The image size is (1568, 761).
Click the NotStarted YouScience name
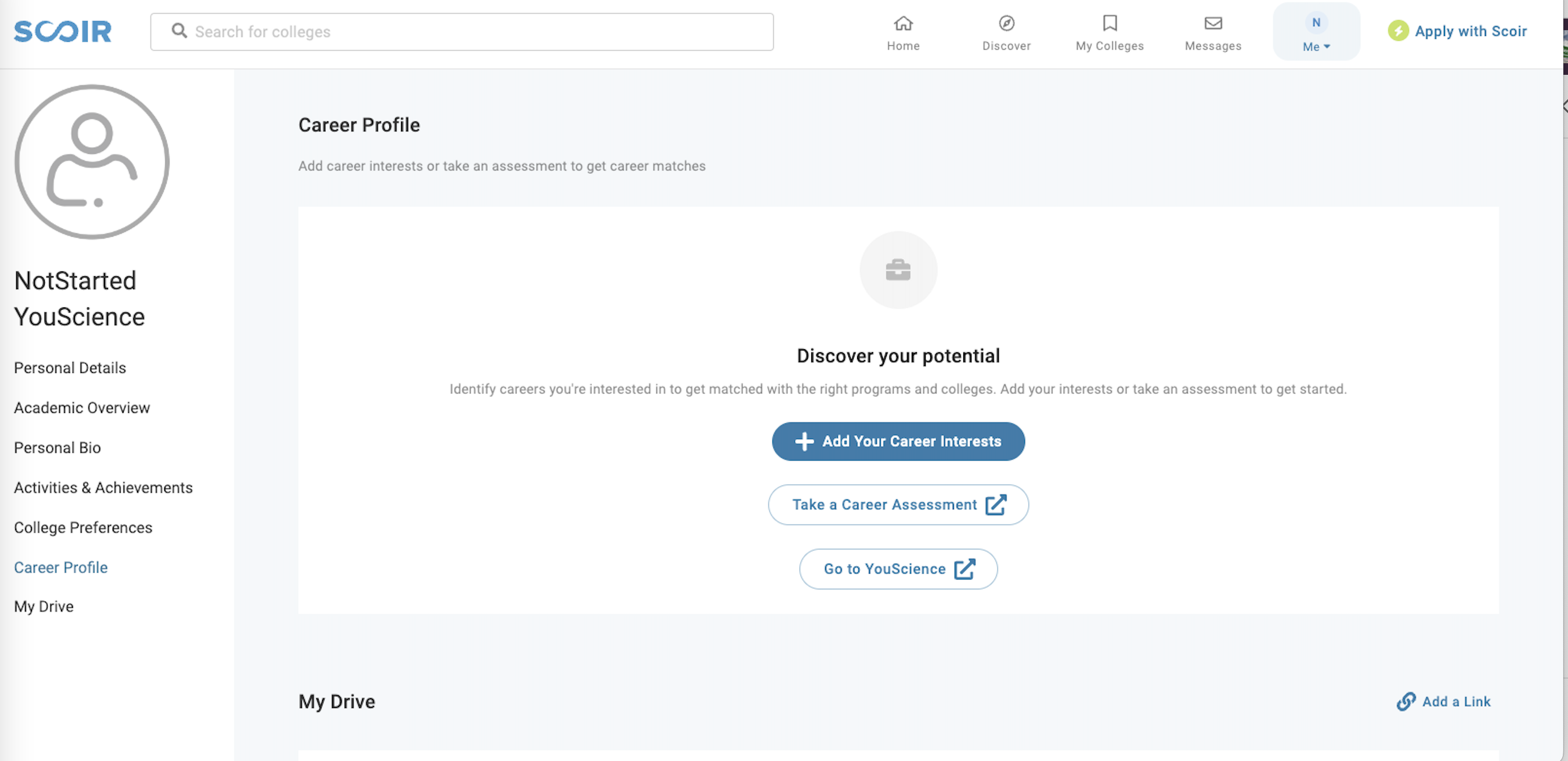80,299
